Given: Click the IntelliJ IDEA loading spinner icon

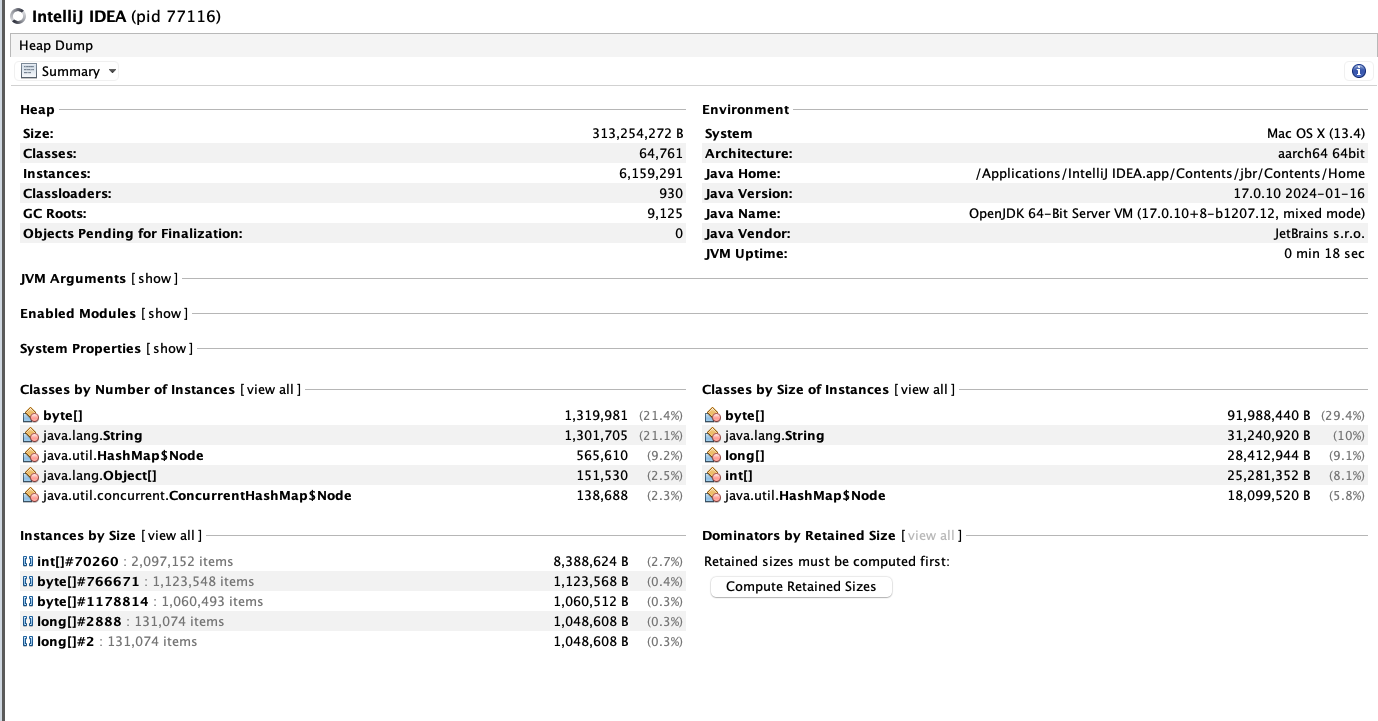Looking at the screenshot, I should click(x=18, y=16).
